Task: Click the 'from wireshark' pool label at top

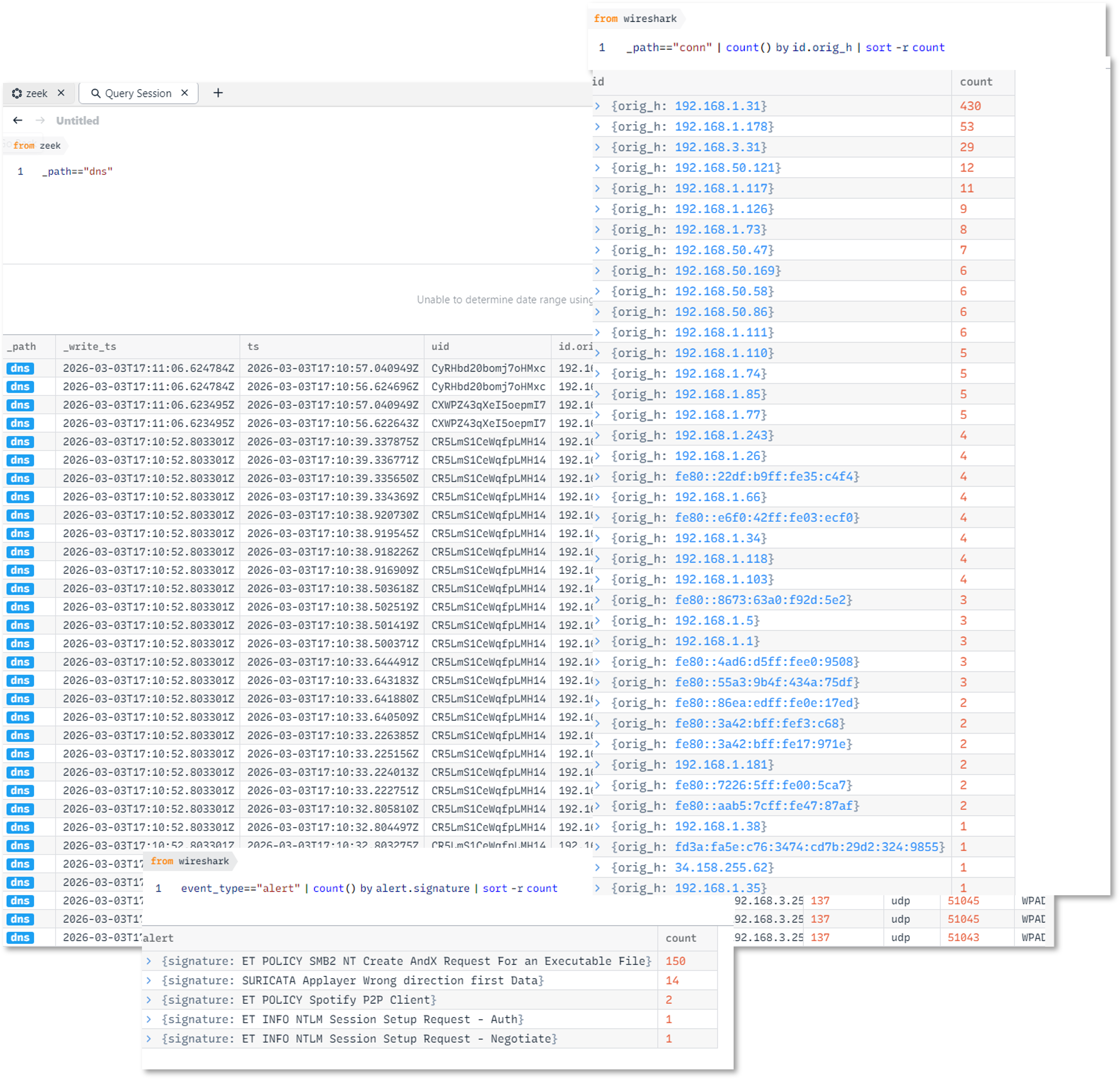Action: point(635,19)
